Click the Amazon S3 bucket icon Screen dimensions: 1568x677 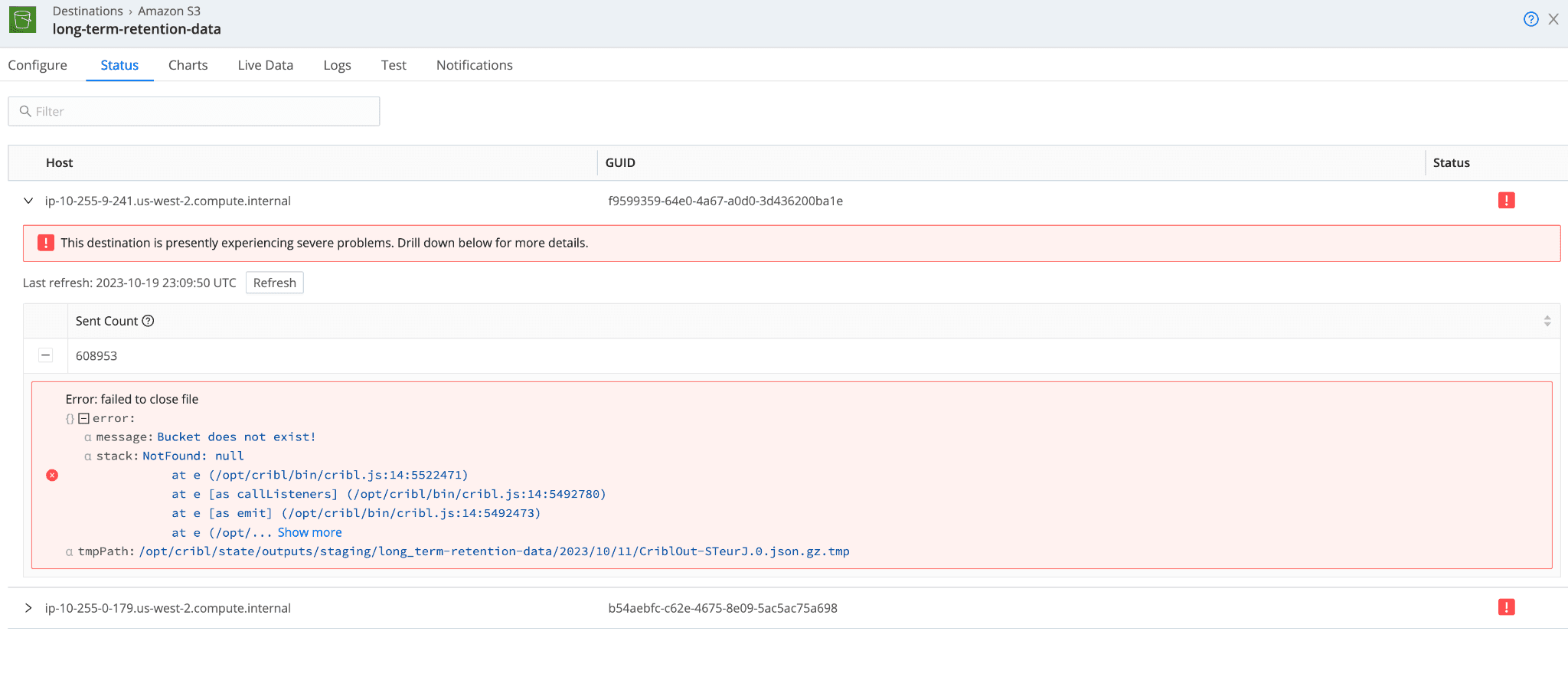click(x=22, y=20)
